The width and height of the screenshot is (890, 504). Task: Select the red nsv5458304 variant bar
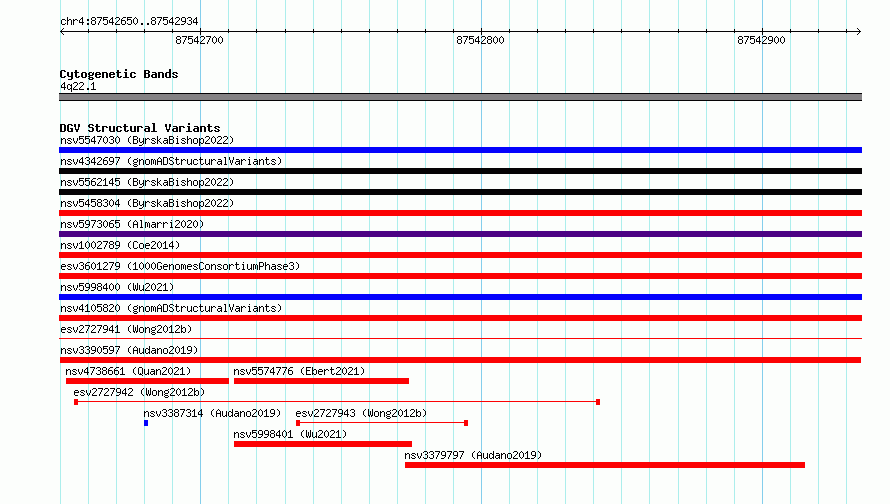pyautogui.click(x=460, y=213)
